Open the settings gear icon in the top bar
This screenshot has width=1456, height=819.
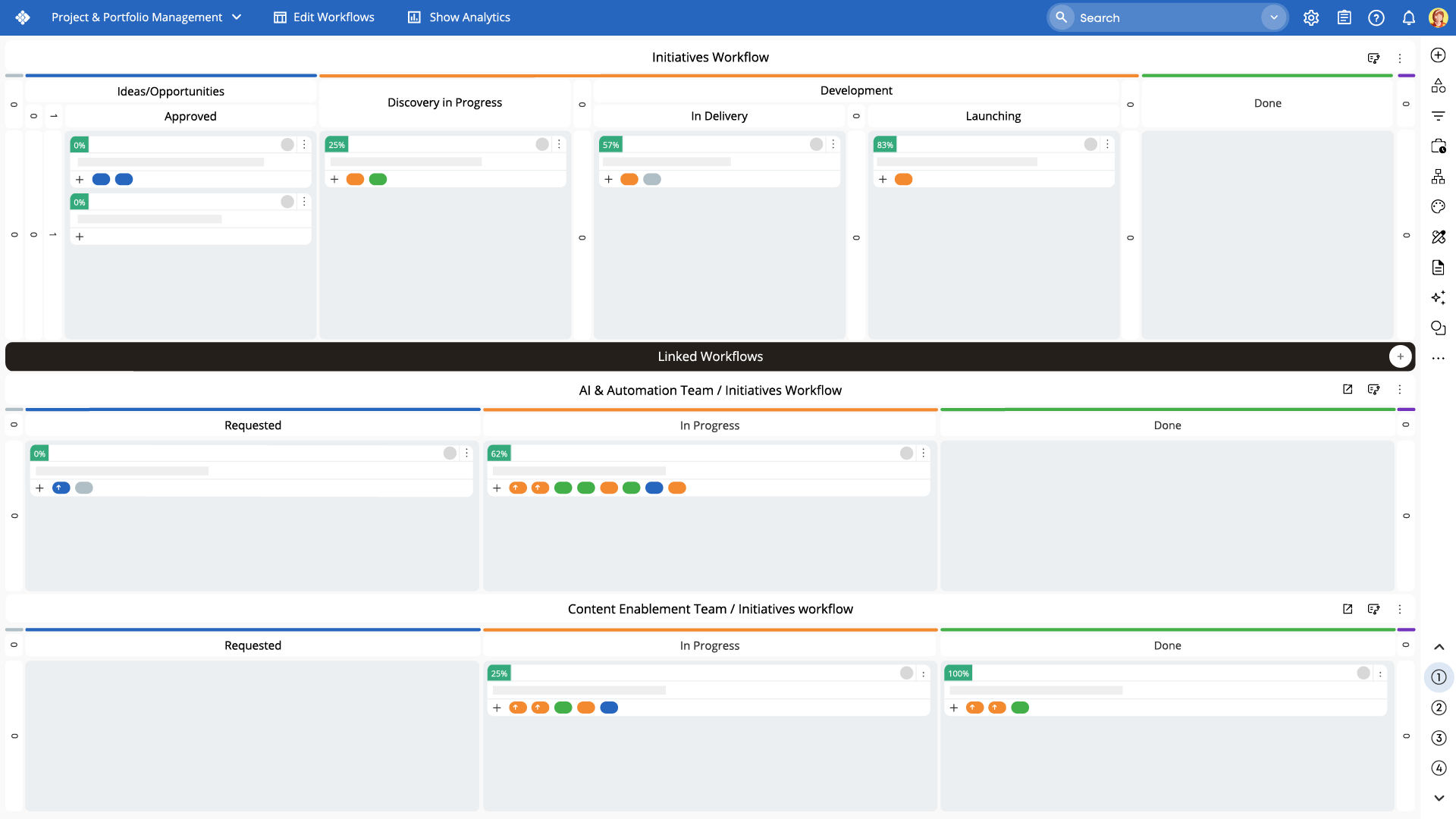(x=1311, y=17)
